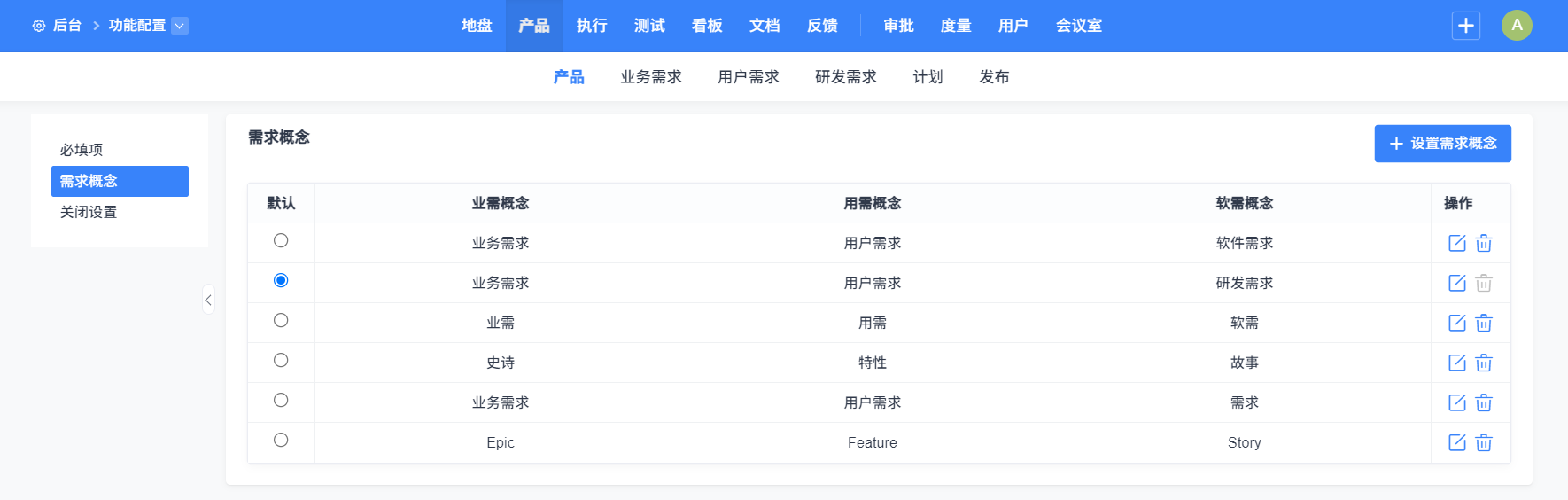Delete the Epic/Feature/Story concept row
This screenshot has width=1568, height=500.
(x=1484, y=442)
